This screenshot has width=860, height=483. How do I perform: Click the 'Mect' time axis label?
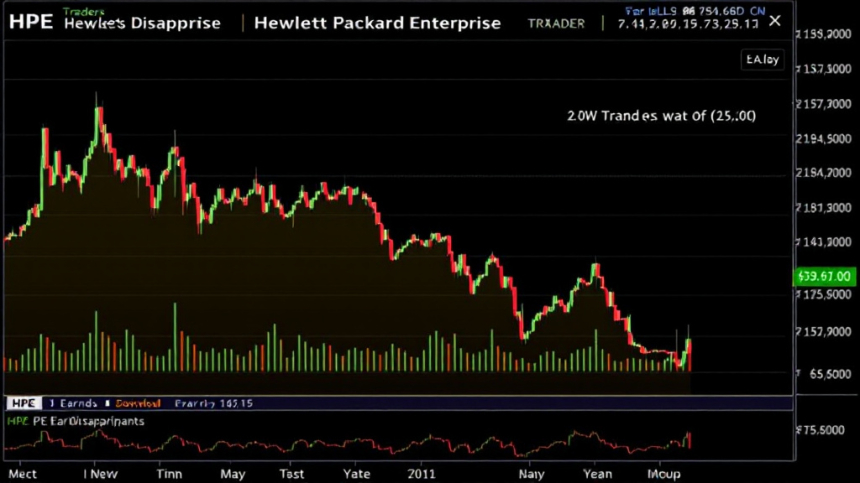(x=22, y=474)
